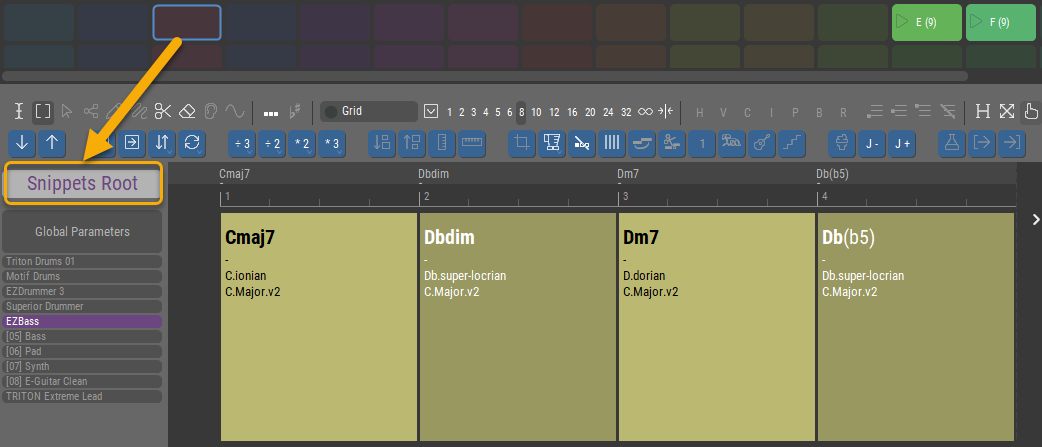This screenshot has width=1042, height=447.
Task: Open the grid size dropdown arrow
Action: [431, 111]
